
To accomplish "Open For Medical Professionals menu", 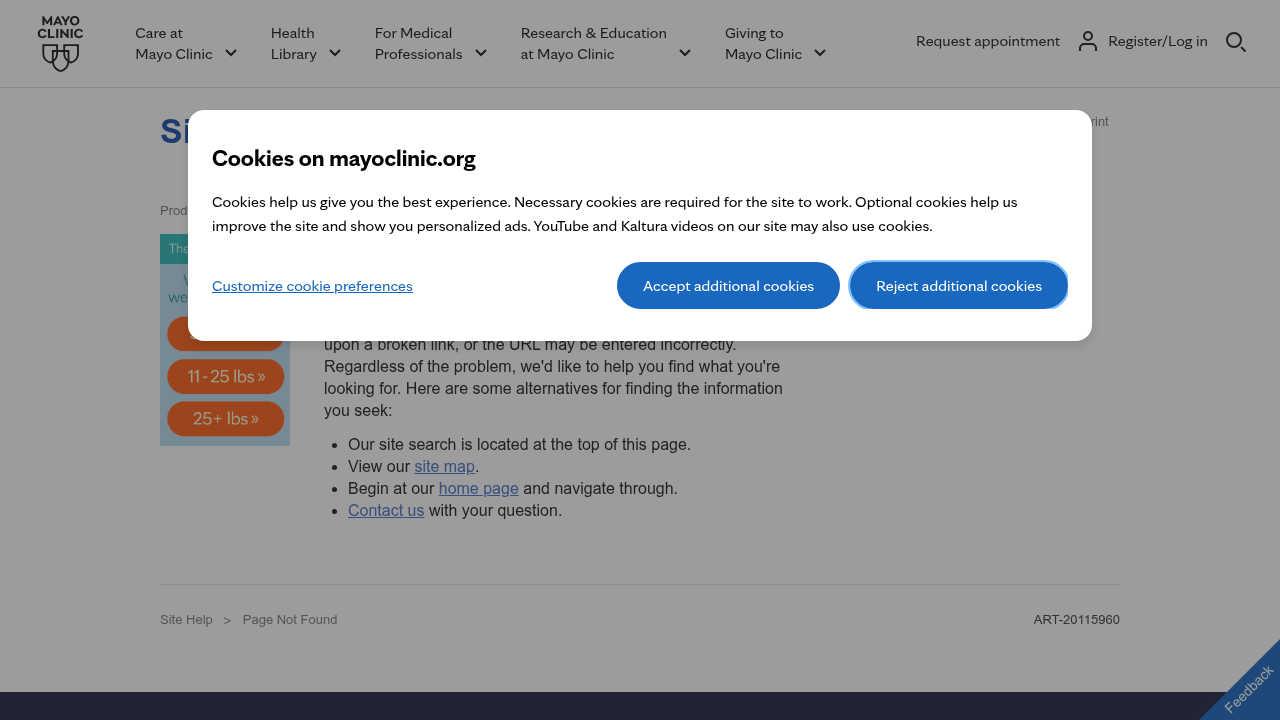I will click(x=419, y=43).
